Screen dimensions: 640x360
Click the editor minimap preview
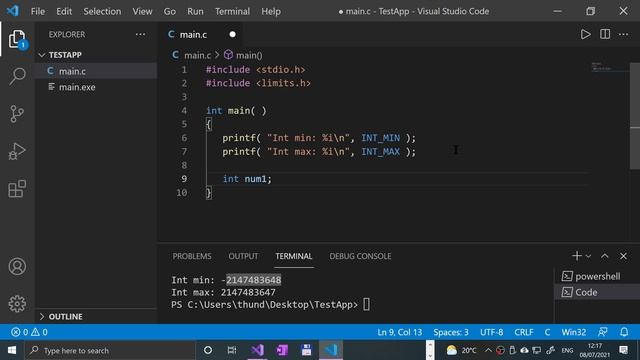[610, 67]
